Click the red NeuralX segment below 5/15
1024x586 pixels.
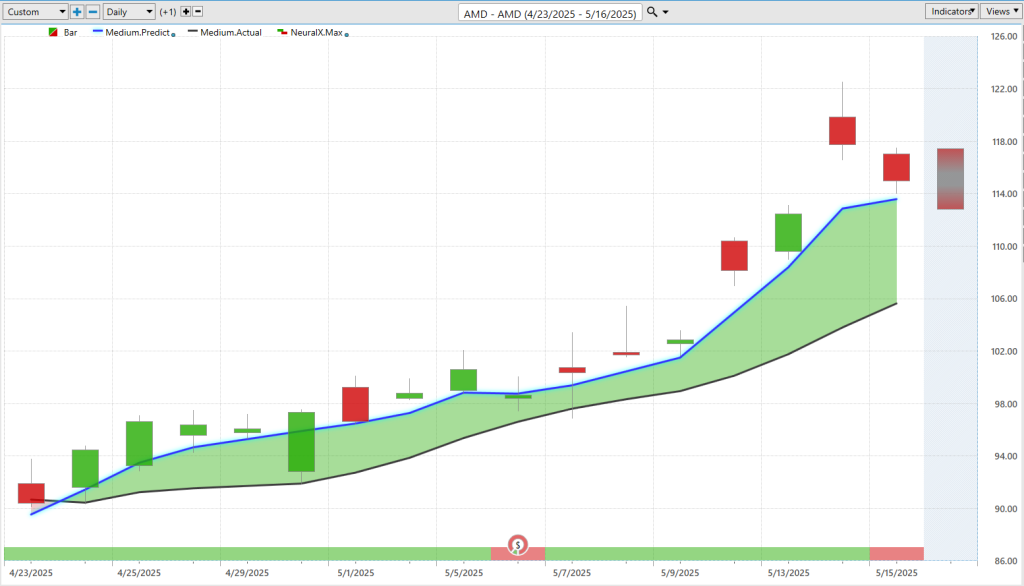pos(897,554)
